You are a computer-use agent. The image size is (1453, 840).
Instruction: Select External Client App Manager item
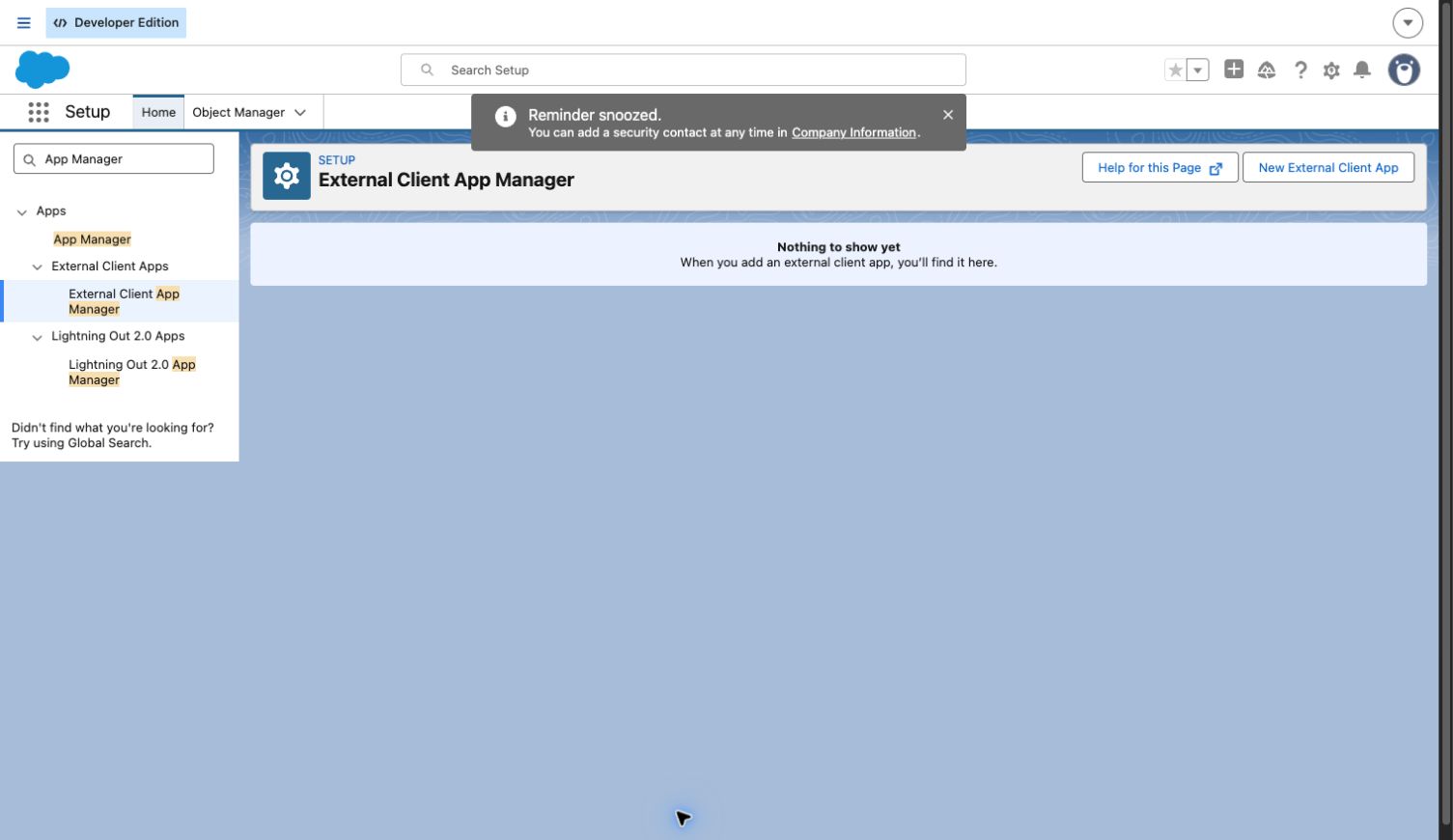pyautogui.click(x=120, y=301)
